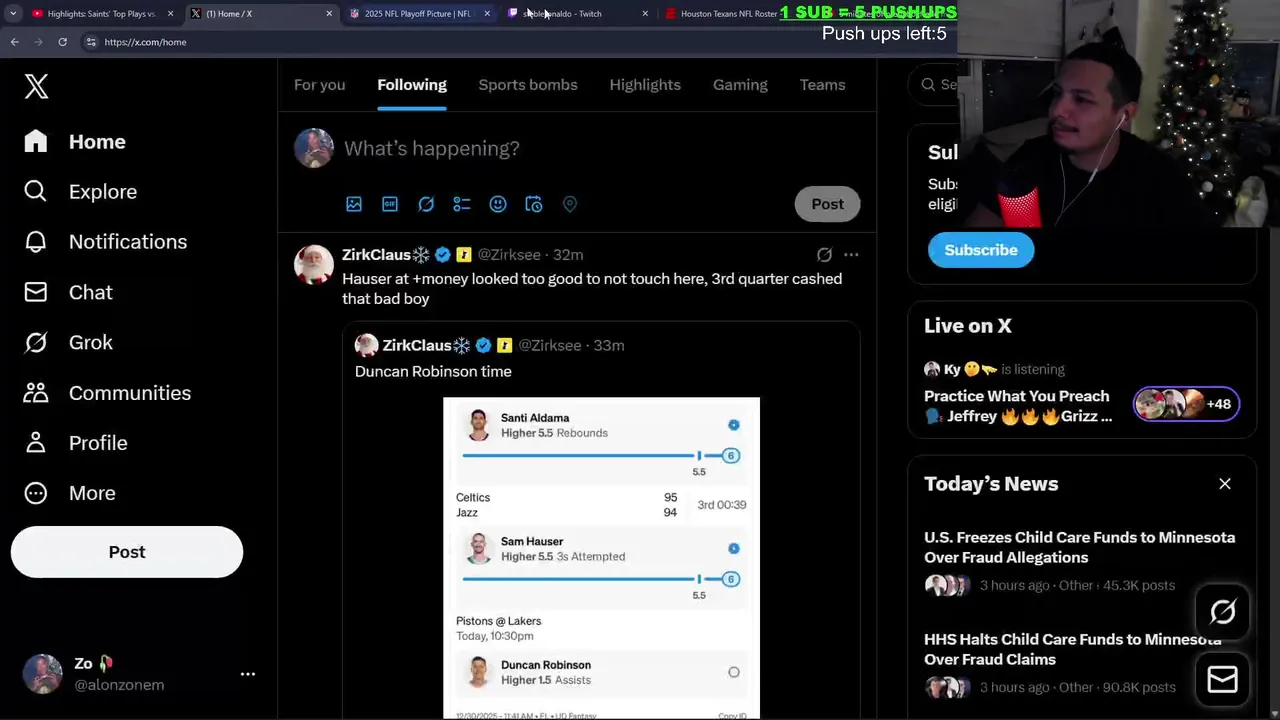The height and width of the screenshot is (720, 1280).
Task: Open browser tab search dropdown
Action: pos(13,14)
